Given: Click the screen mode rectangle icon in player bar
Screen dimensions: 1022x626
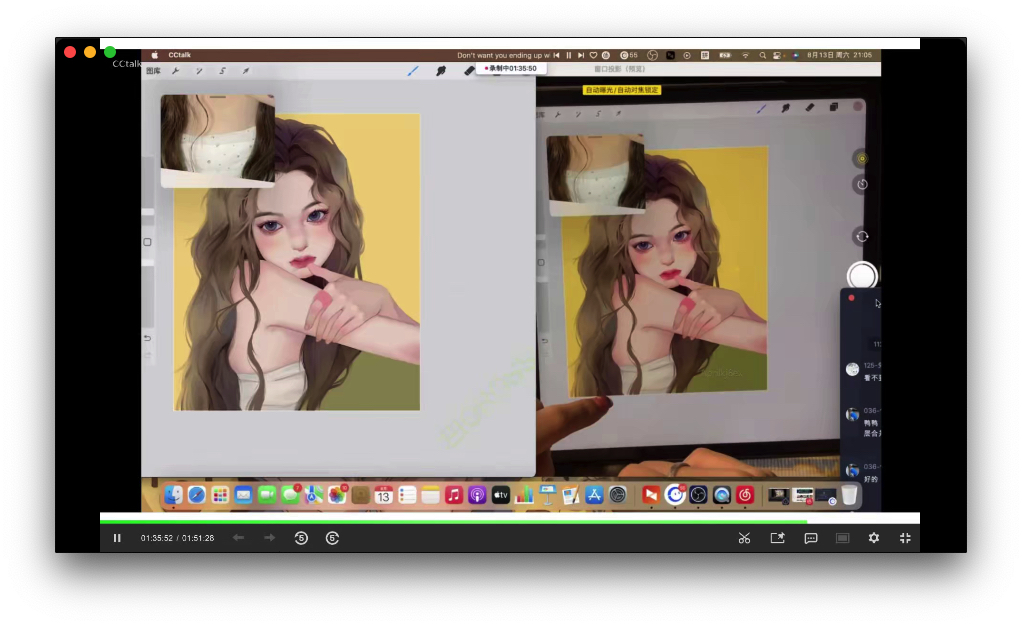Looking at the screenshot, I should point(843,538).
